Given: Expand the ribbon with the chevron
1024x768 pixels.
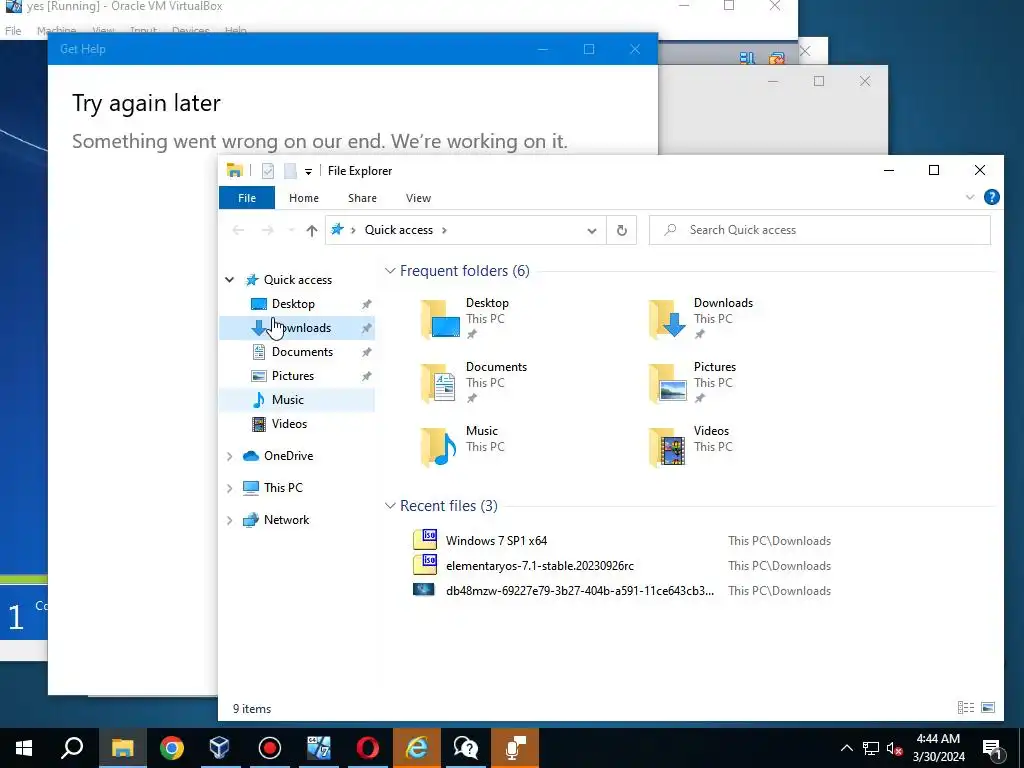Looking at the screenshot, I should [x=970, y=197].
